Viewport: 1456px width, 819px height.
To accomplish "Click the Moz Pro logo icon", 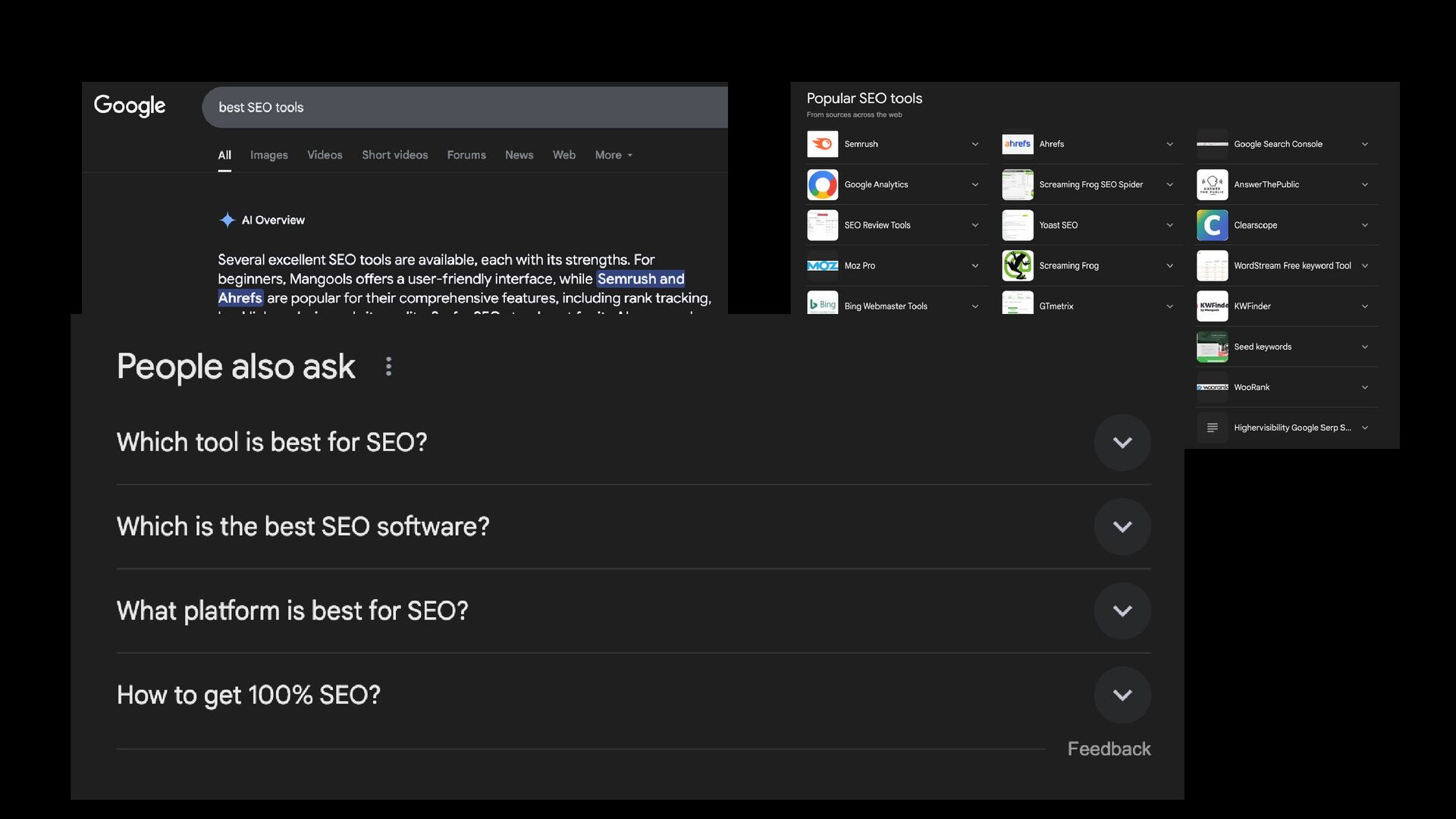I will coord(822,265).
